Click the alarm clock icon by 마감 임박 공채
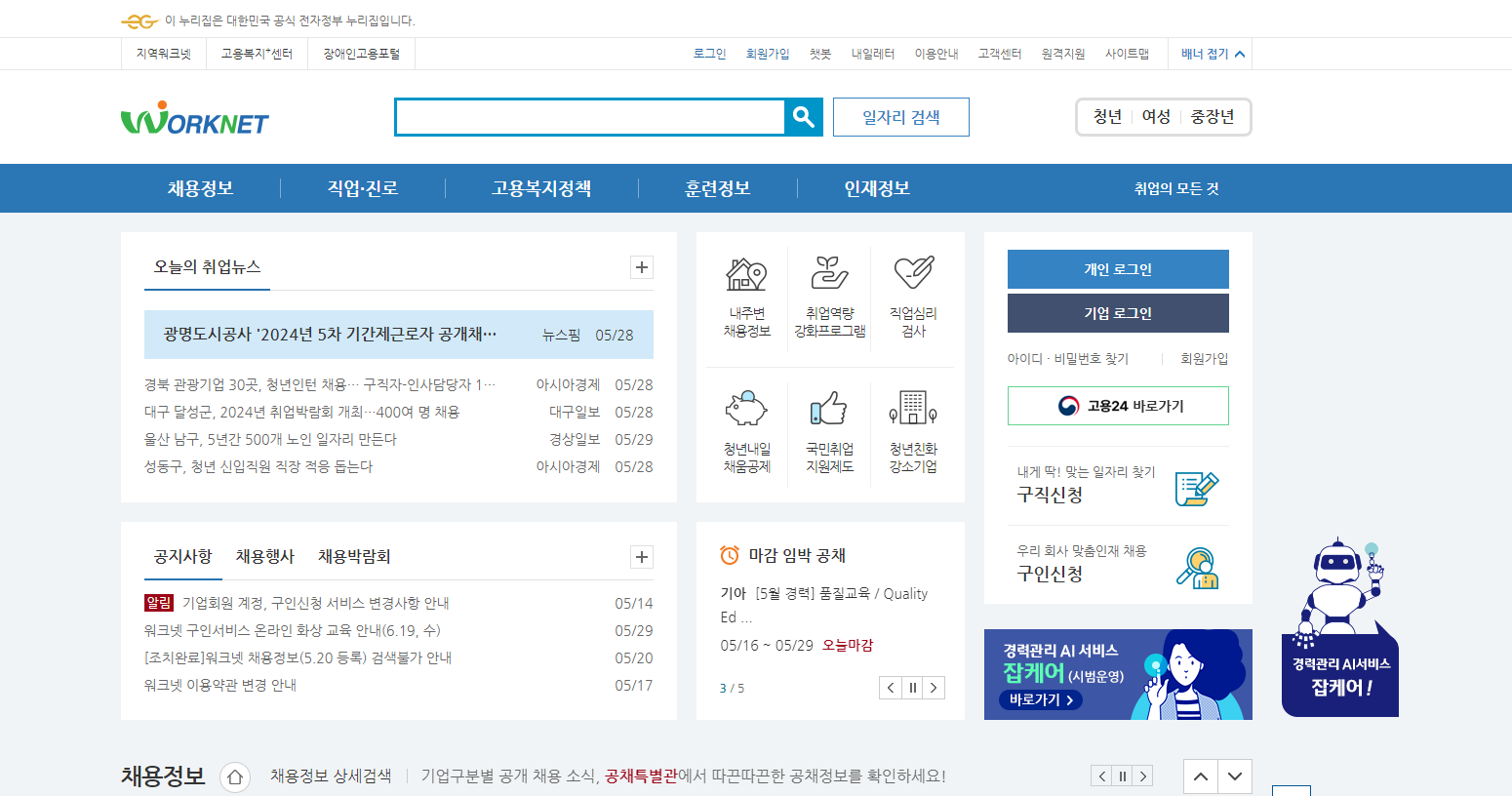 click(730, 555)
